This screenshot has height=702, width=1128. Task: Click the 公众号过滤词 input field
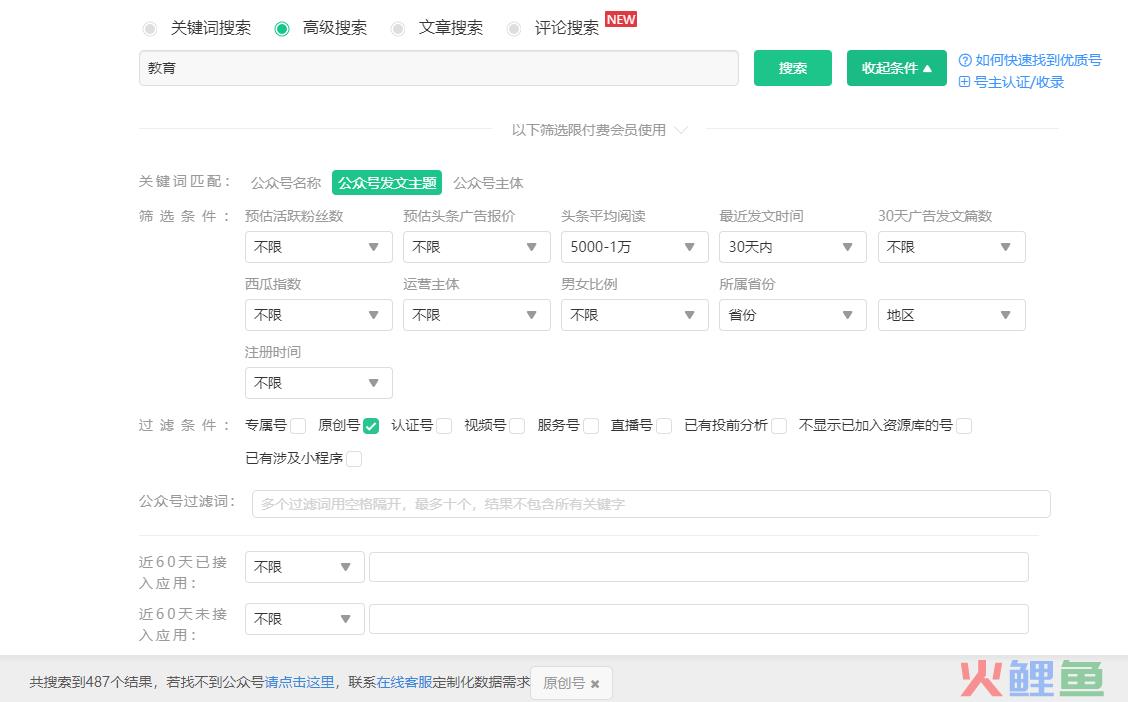(651, 504)
